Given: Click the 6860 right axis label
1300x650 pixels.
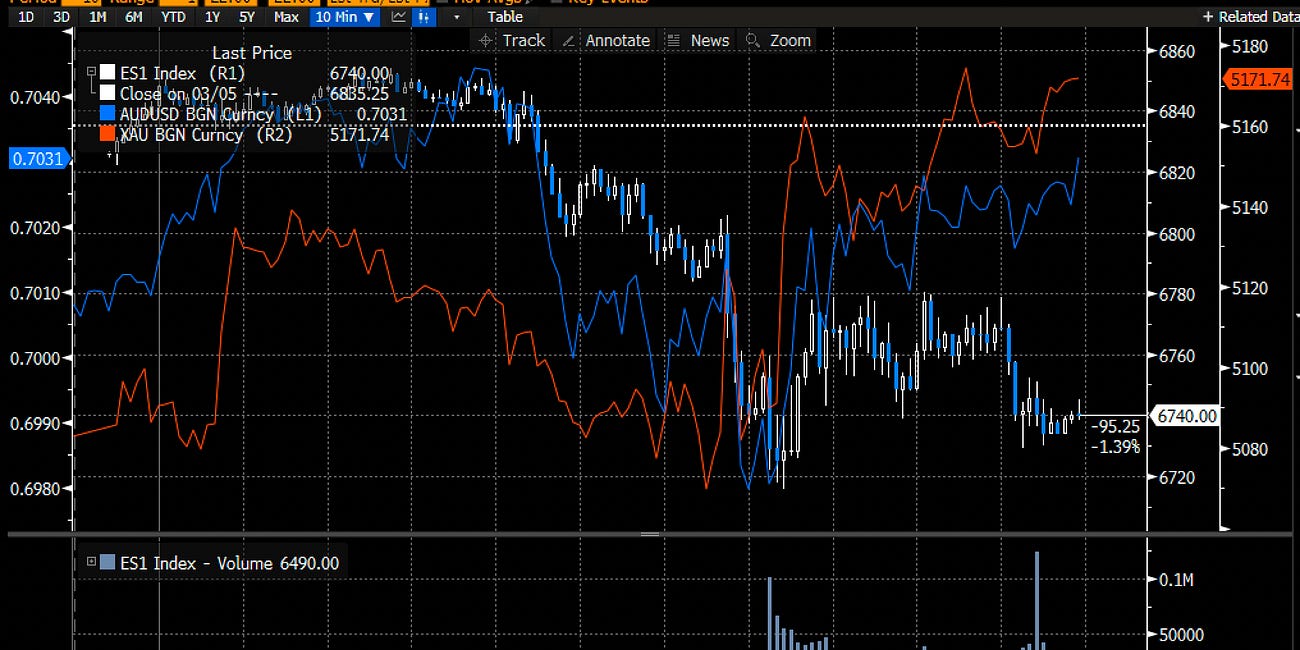Looking at the screenshot, I should 1176,50.
